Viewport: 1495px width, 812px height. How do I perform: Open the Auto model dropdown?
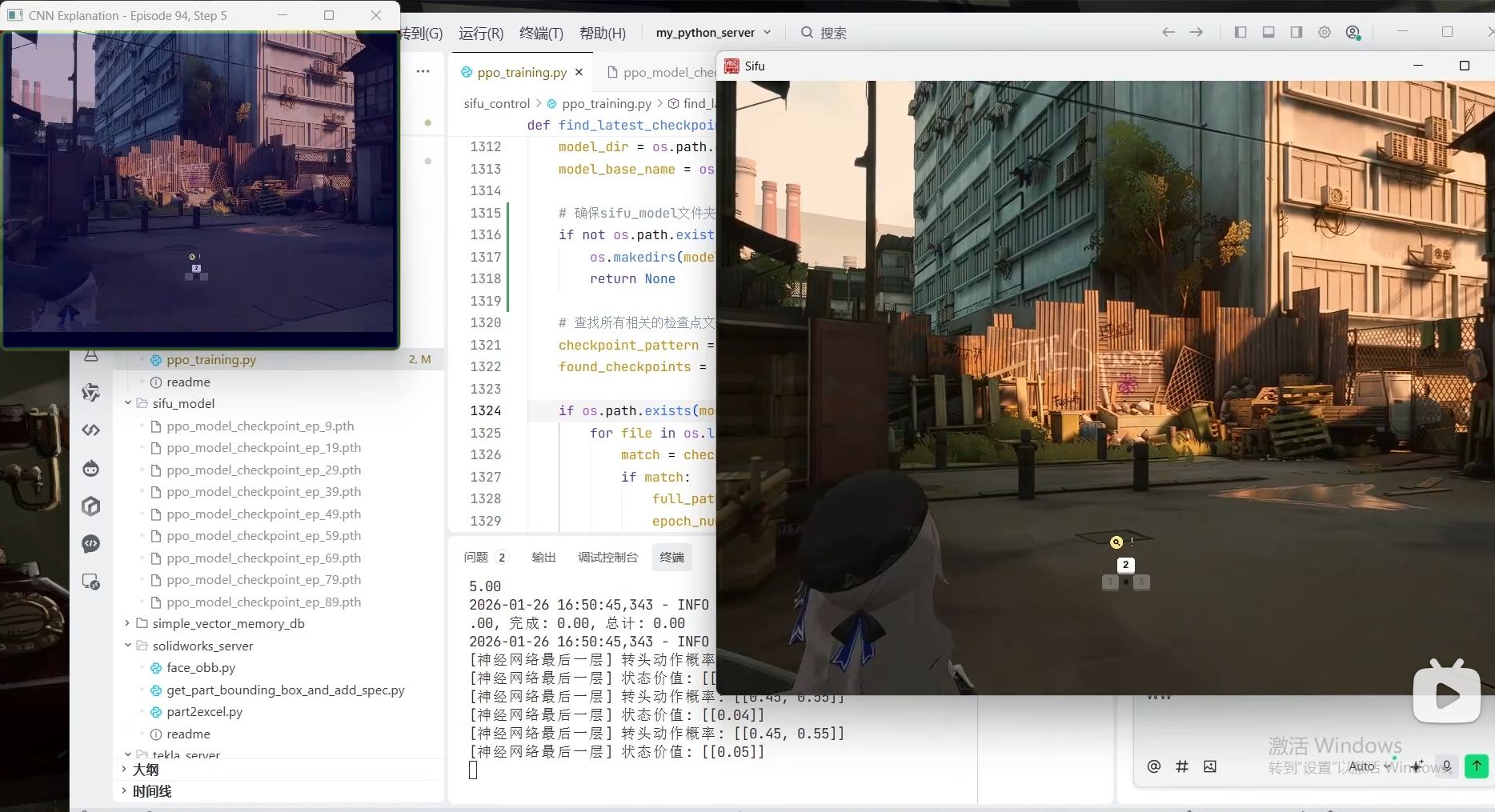click(x=1369, y=766)
